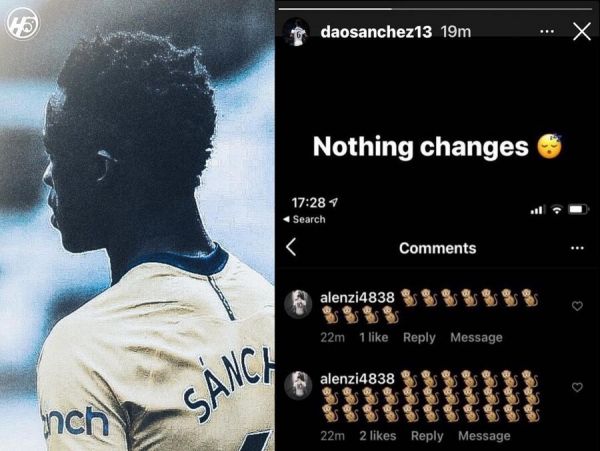Viewport: 600px width, 451px height.
Task: View the '2 likes' count on second comment
Action: click(377, 436)
